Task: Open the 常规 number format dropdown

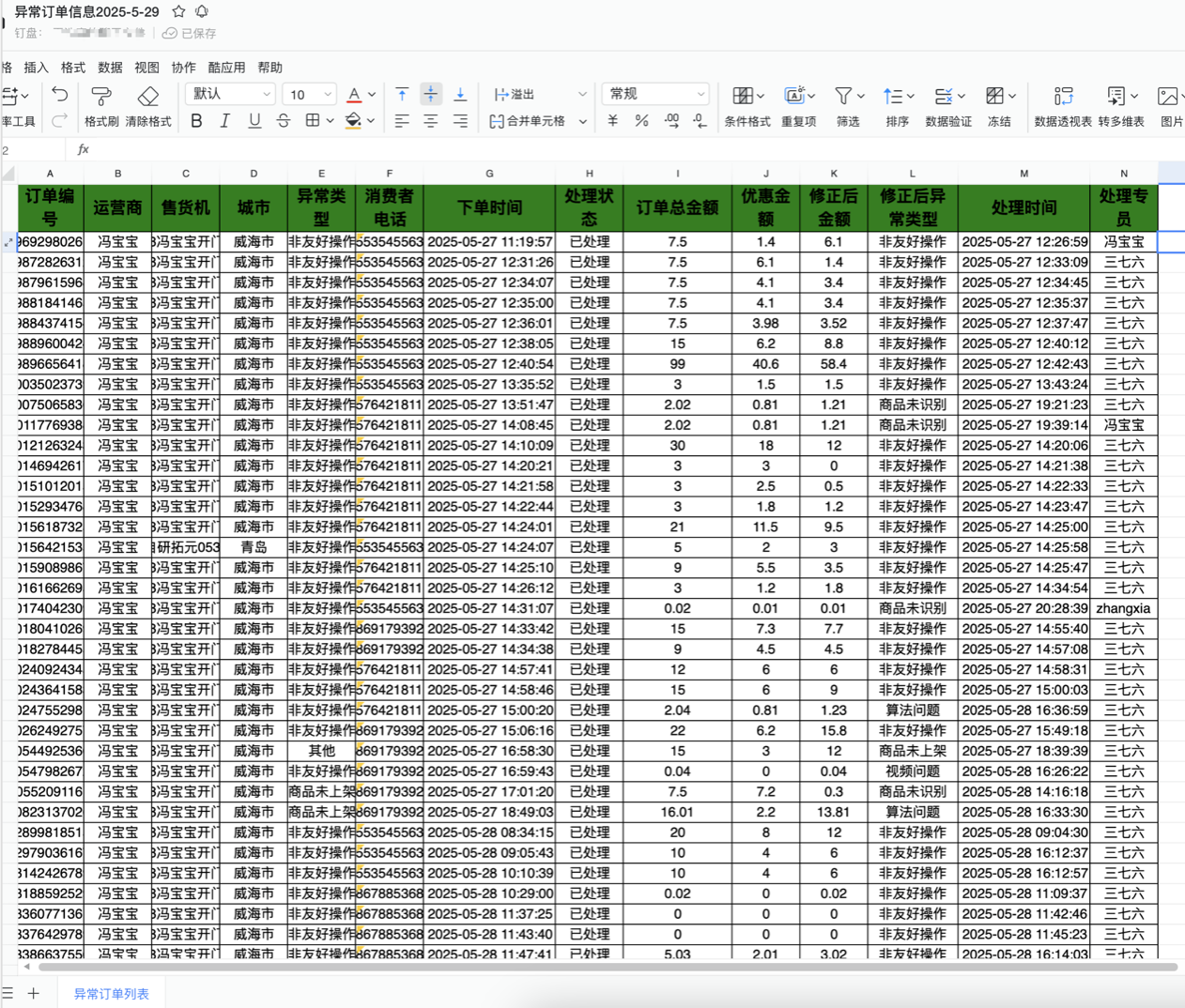Action: pyautogui.click(x=654, y=94)
